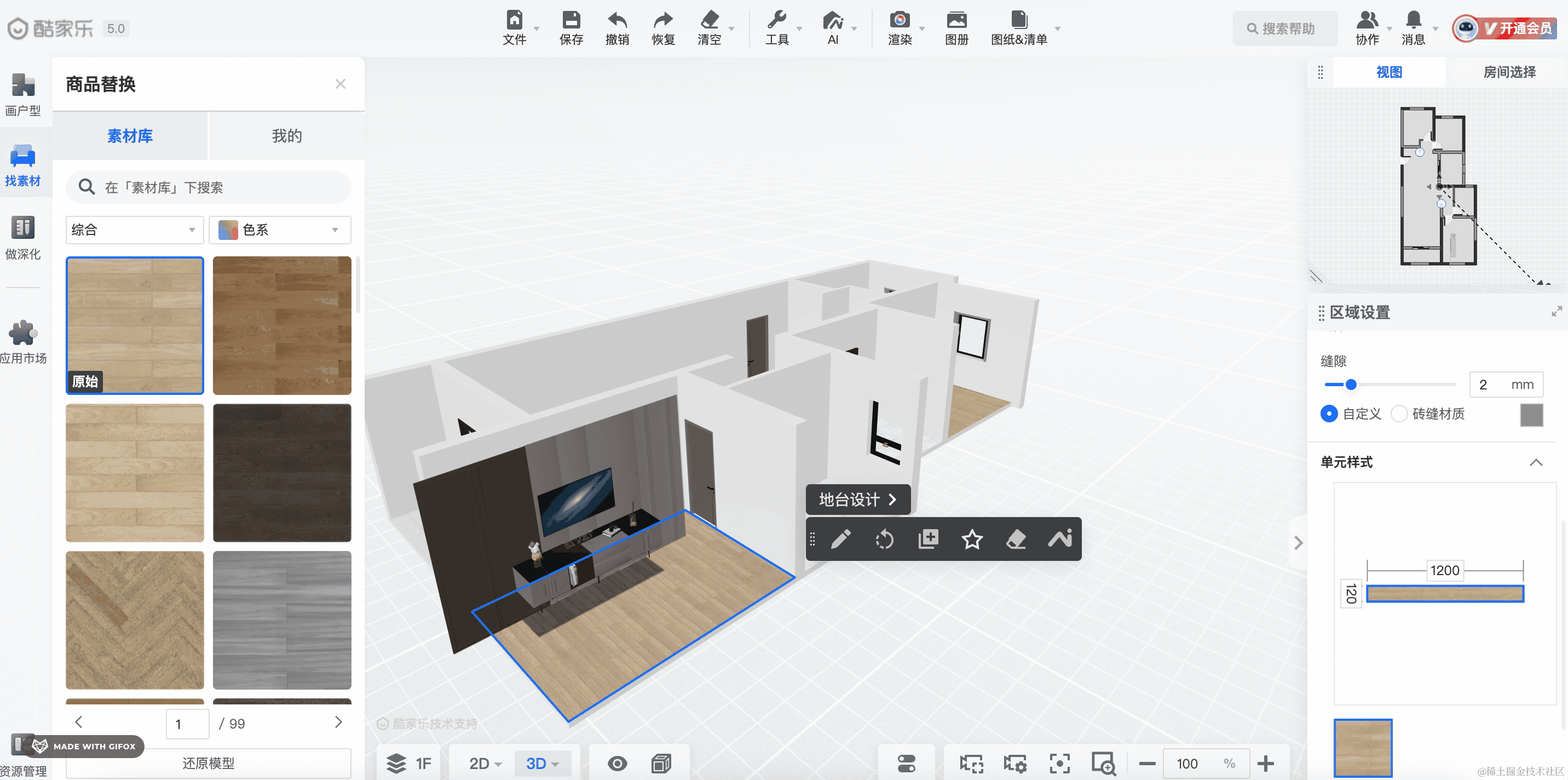Click the focus-center icon in bottom bar
Screen dimensions: 1568x780
point(1060,764)
